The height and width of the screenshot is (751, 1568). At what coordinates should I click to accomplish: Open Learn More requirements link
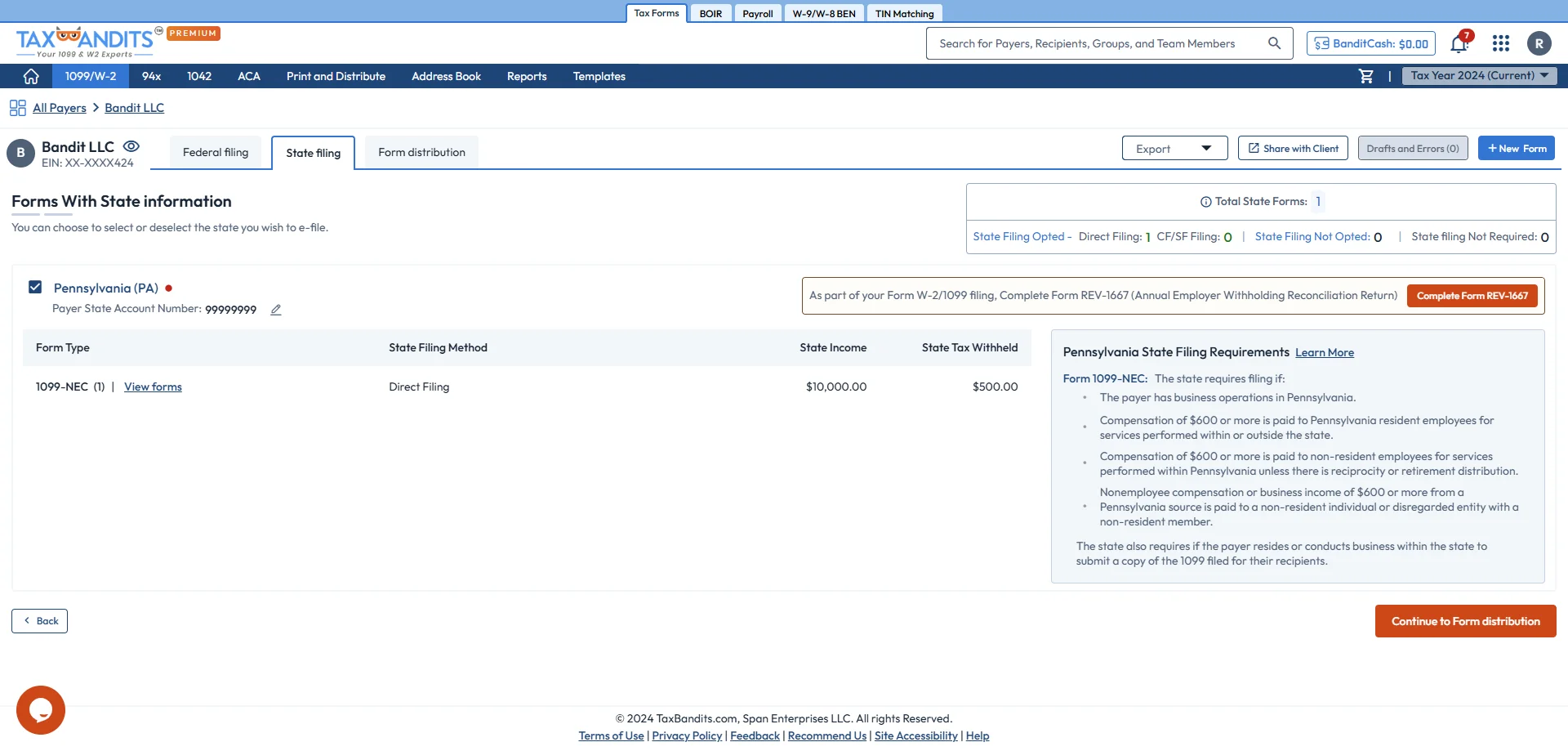pyautogui.click(x=1325, y=353)
